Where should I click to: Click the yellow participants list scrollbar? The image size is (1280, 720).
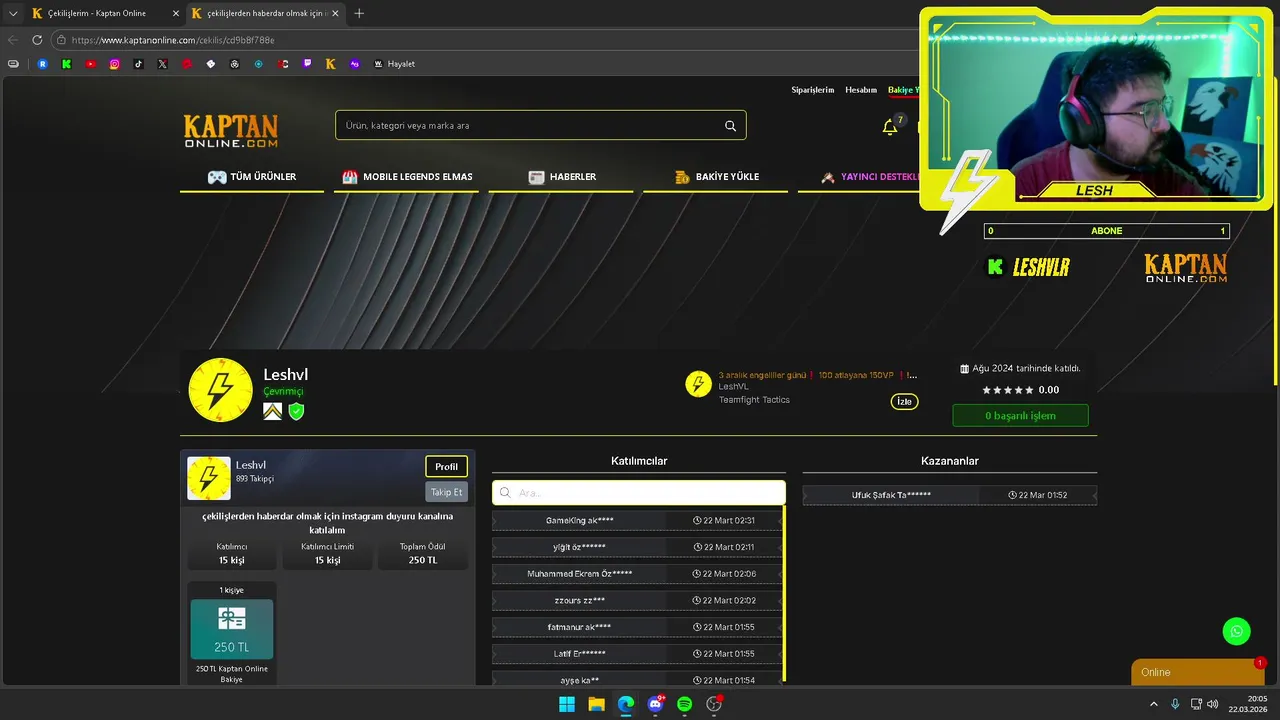785,592
